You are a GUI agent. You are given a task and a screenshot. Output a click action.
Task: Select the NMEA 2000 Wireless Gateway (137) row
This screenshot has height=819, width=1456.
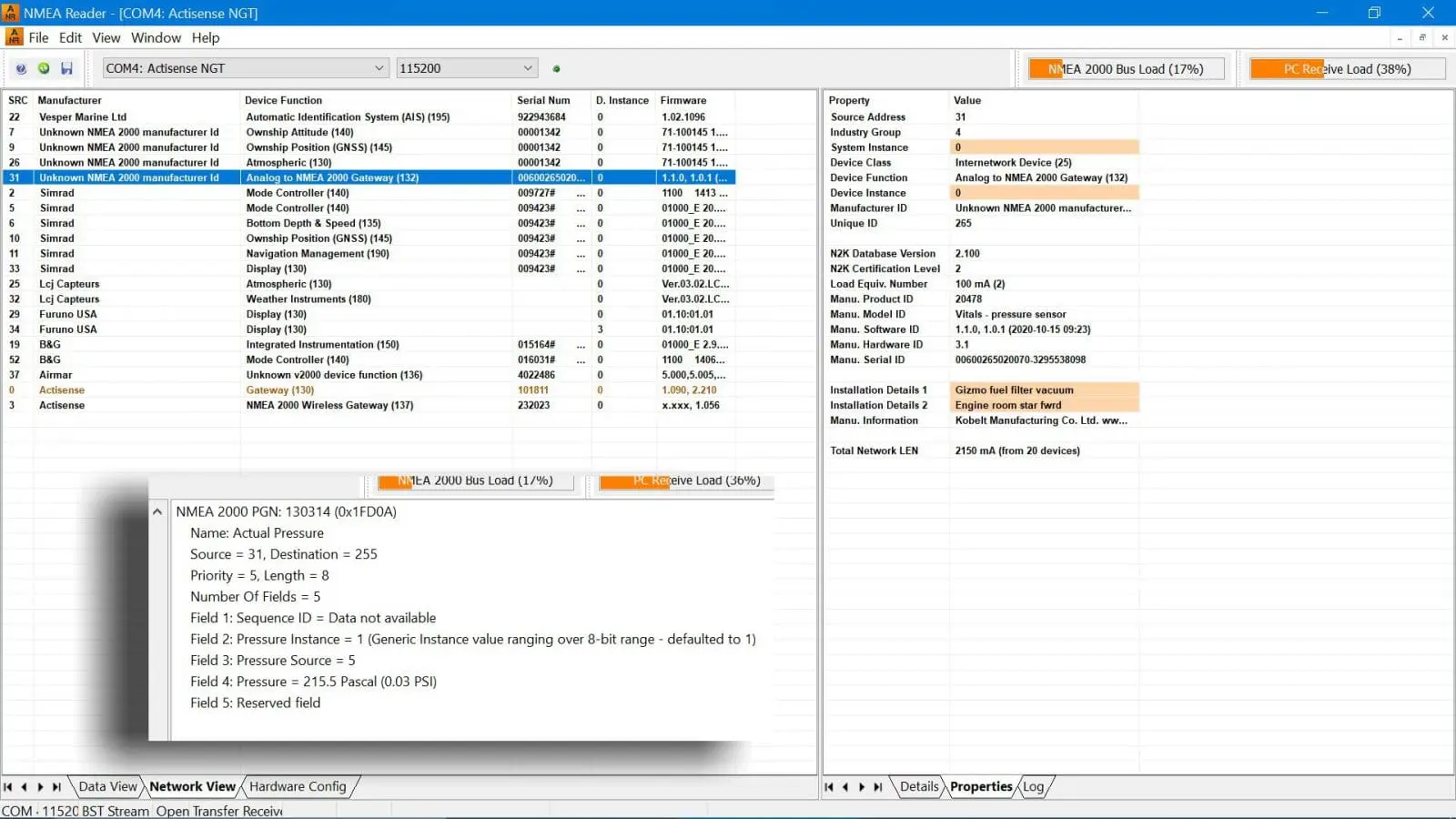coord(369,406)
